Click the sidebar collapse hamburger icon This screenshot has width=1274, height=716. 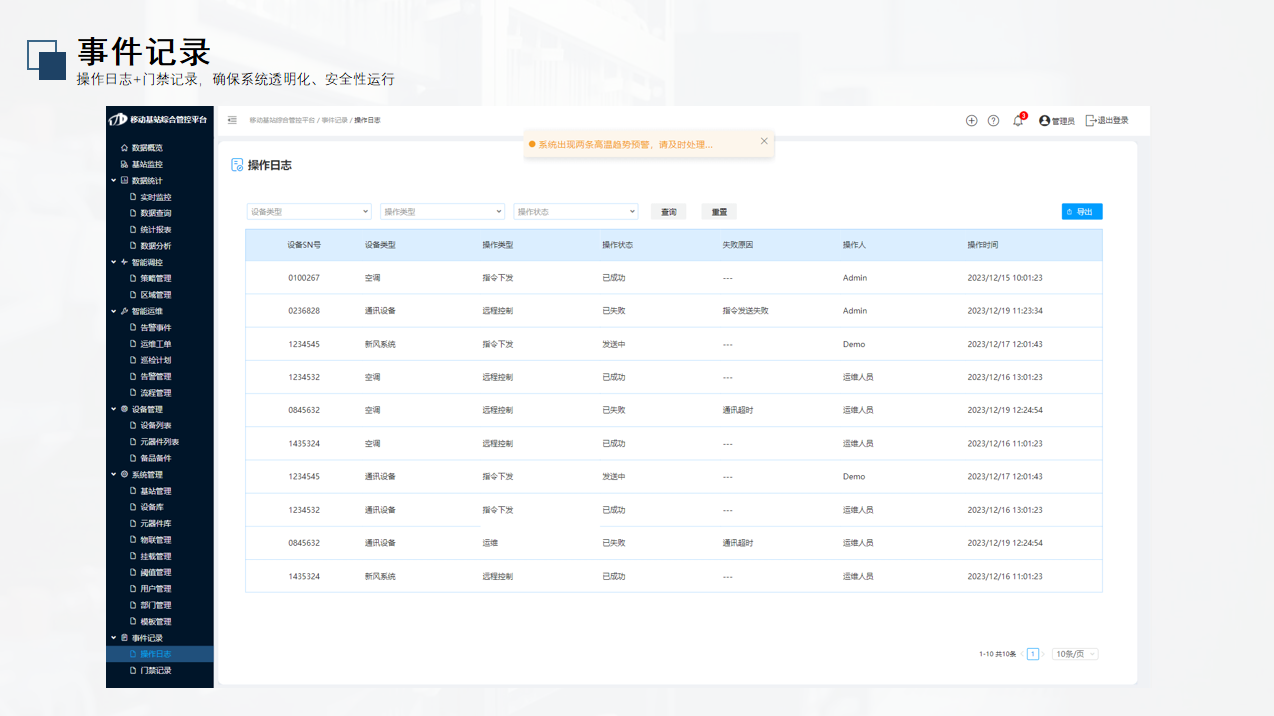(x=232, y=120)
